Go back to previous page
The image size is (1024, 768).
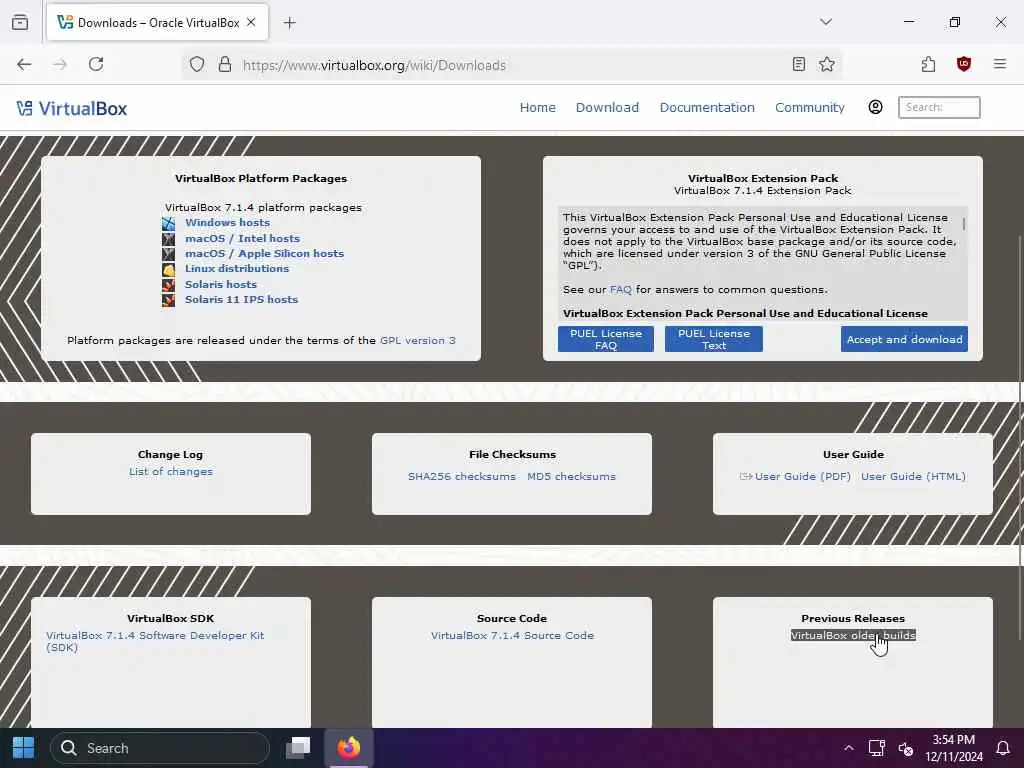(24, 64)
